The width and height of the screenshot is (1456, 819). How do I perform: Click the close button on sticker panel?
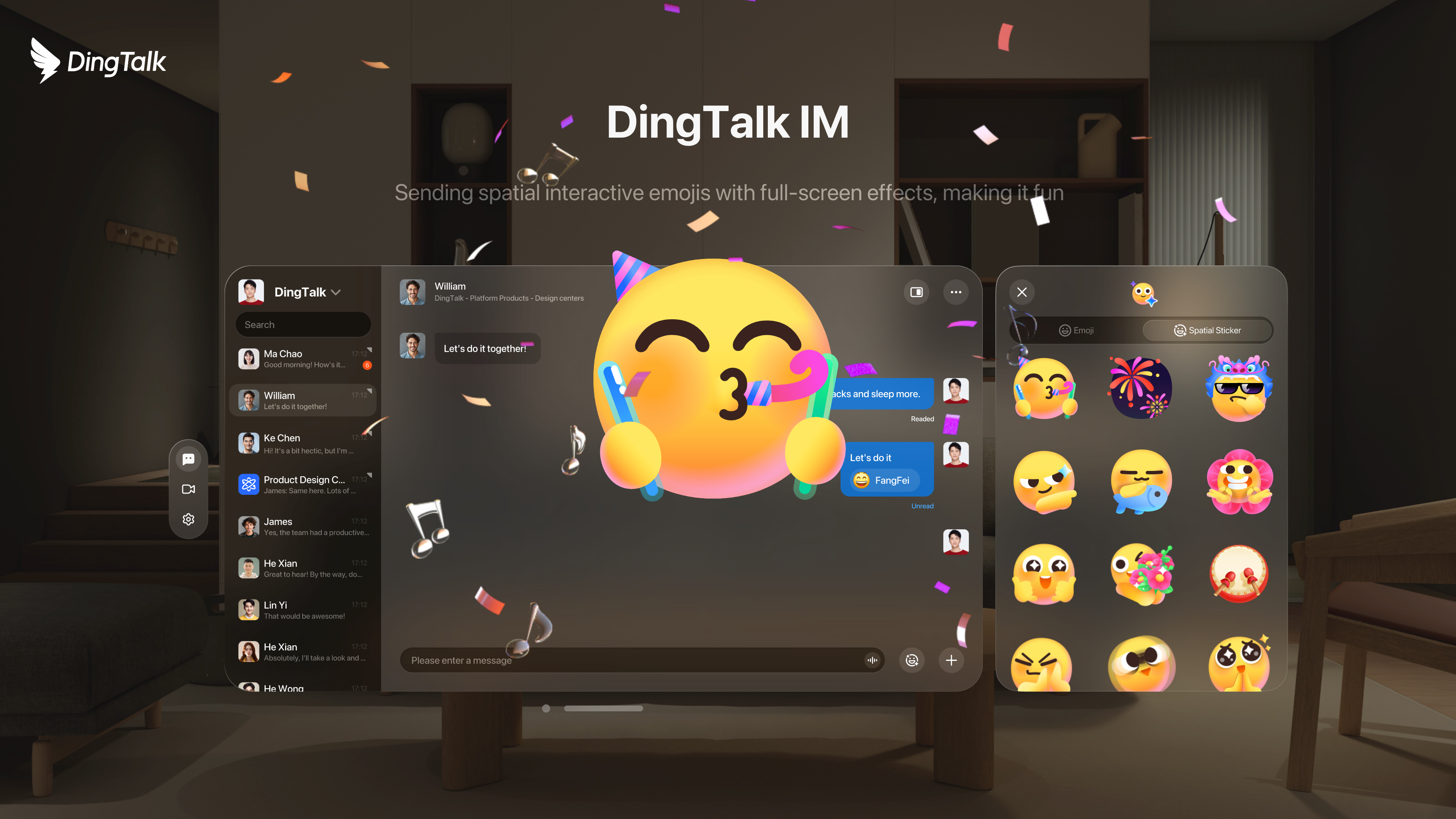(x=1022, y=291)
